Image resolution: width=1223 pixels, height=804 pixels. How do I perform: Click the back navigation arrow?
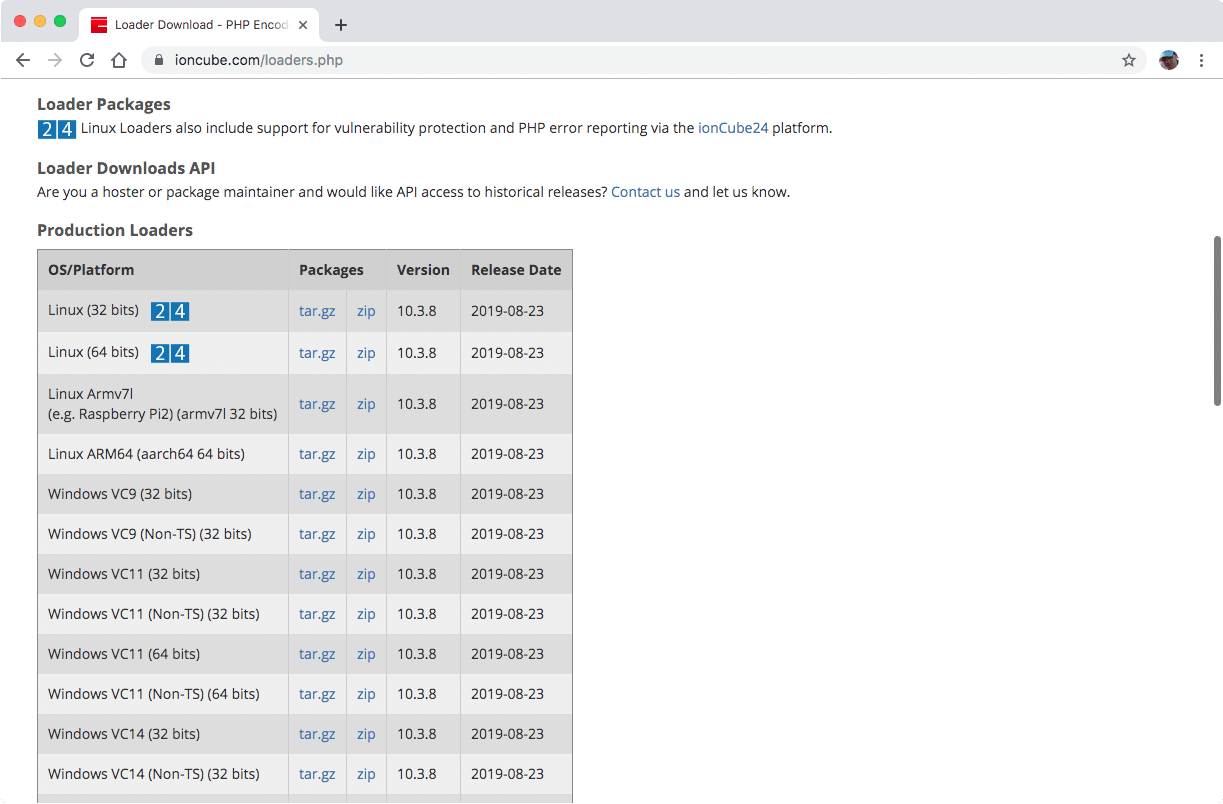click(x=23, y=60)
